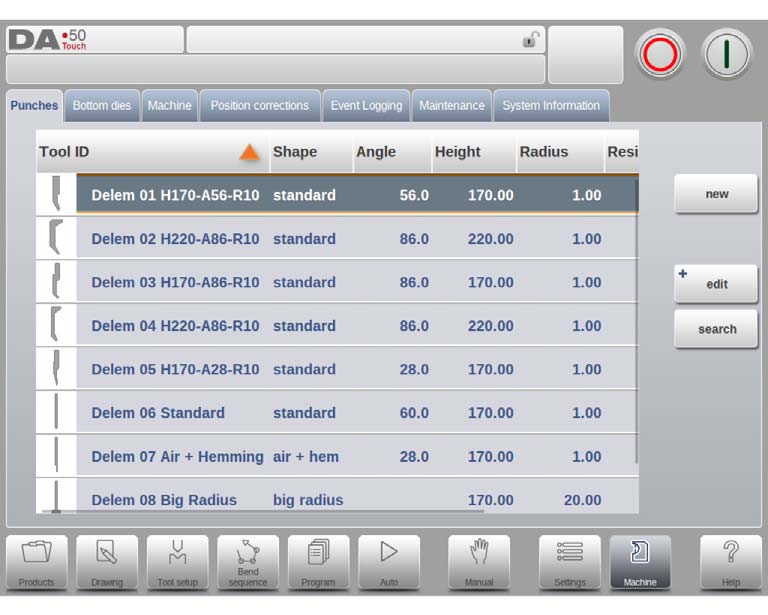Click the search button
The height and width of the screenshot is (615, 768).
click(x=716, y=329)
